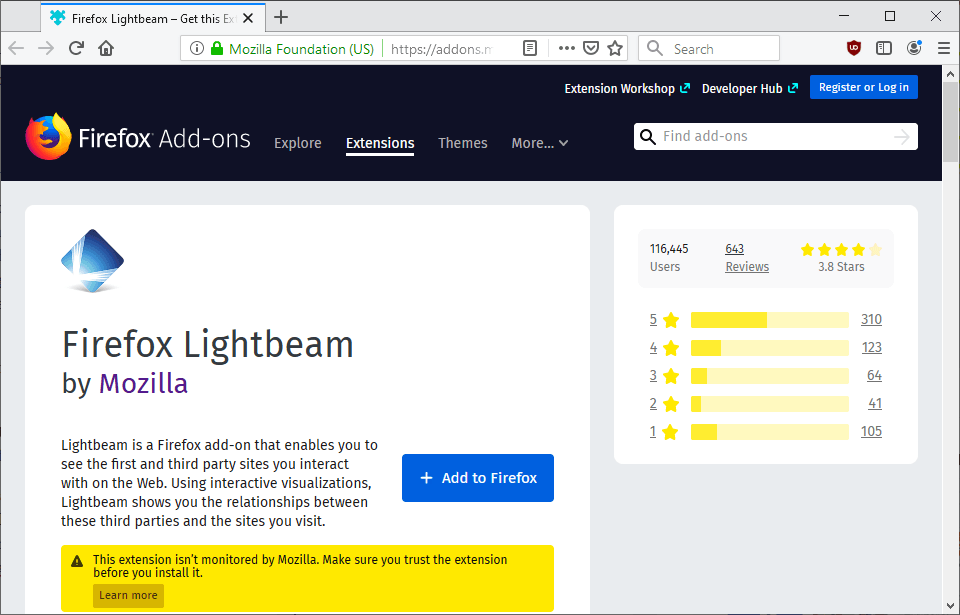This screenshot has width=960, height=615.
Task: Open the Themes section
Action: pos(462,143)
